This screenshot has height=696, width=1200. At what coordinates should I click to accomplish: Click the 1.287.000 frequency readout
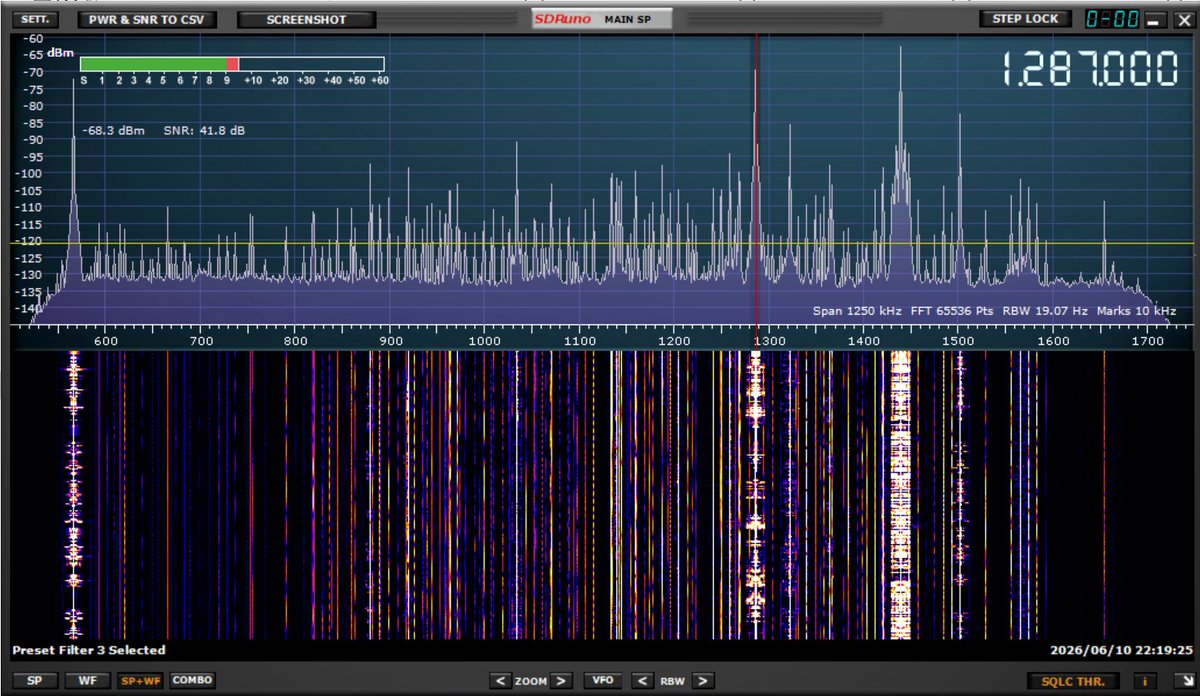tap(1089, 70)
